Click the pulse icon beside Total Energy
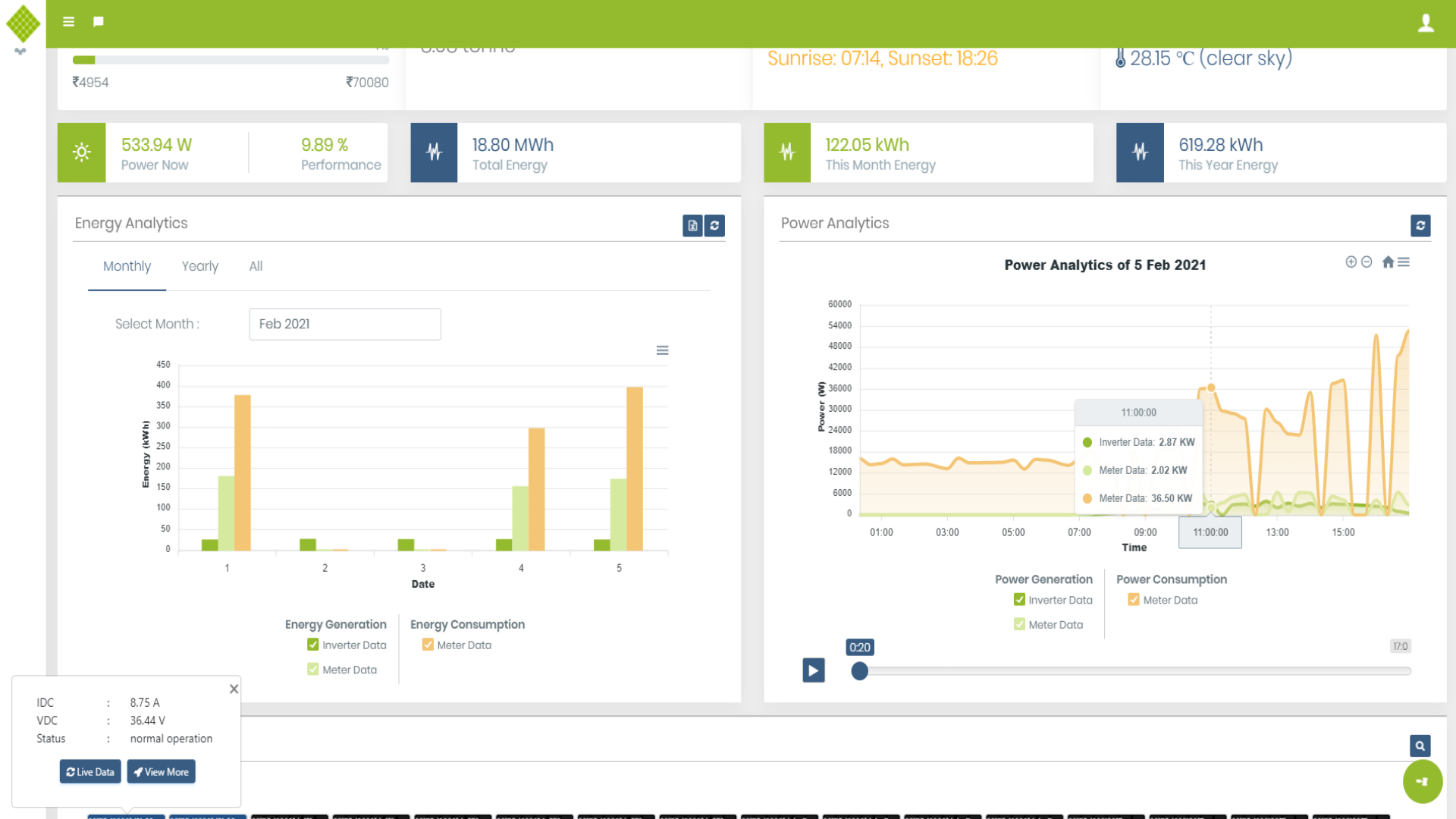1456x819 pixels. click(x=434, y=152)
